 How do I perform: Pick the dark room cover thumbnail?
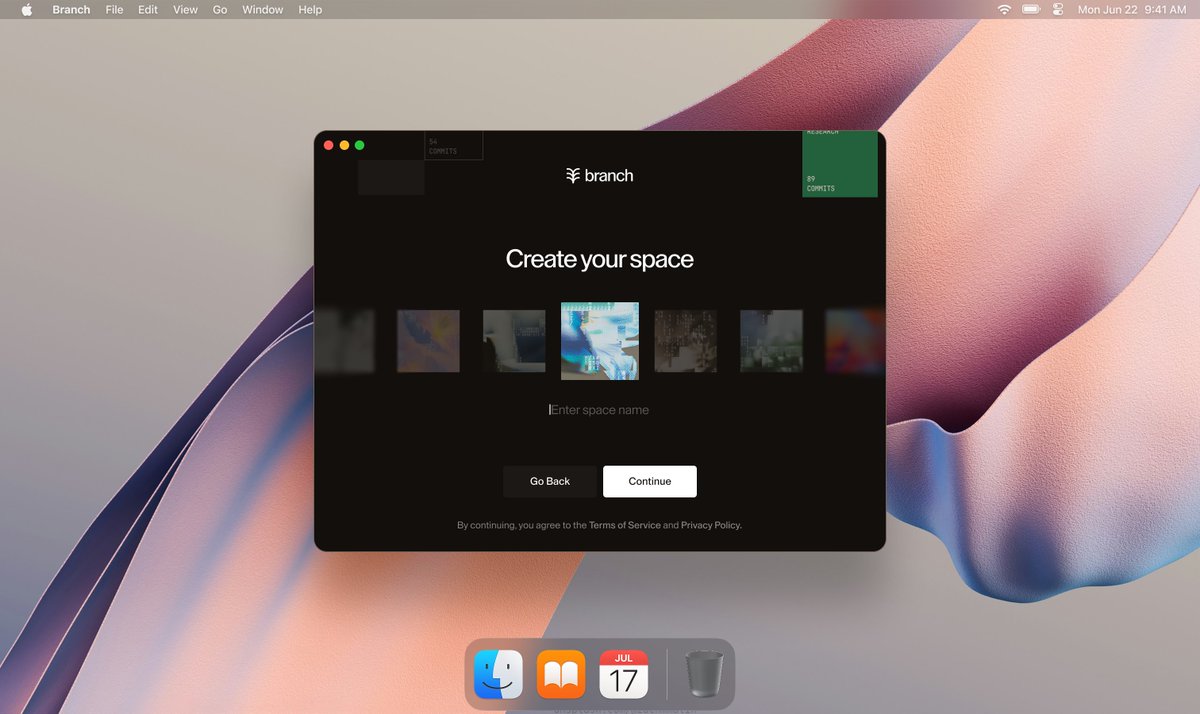(x=514, y=341)
